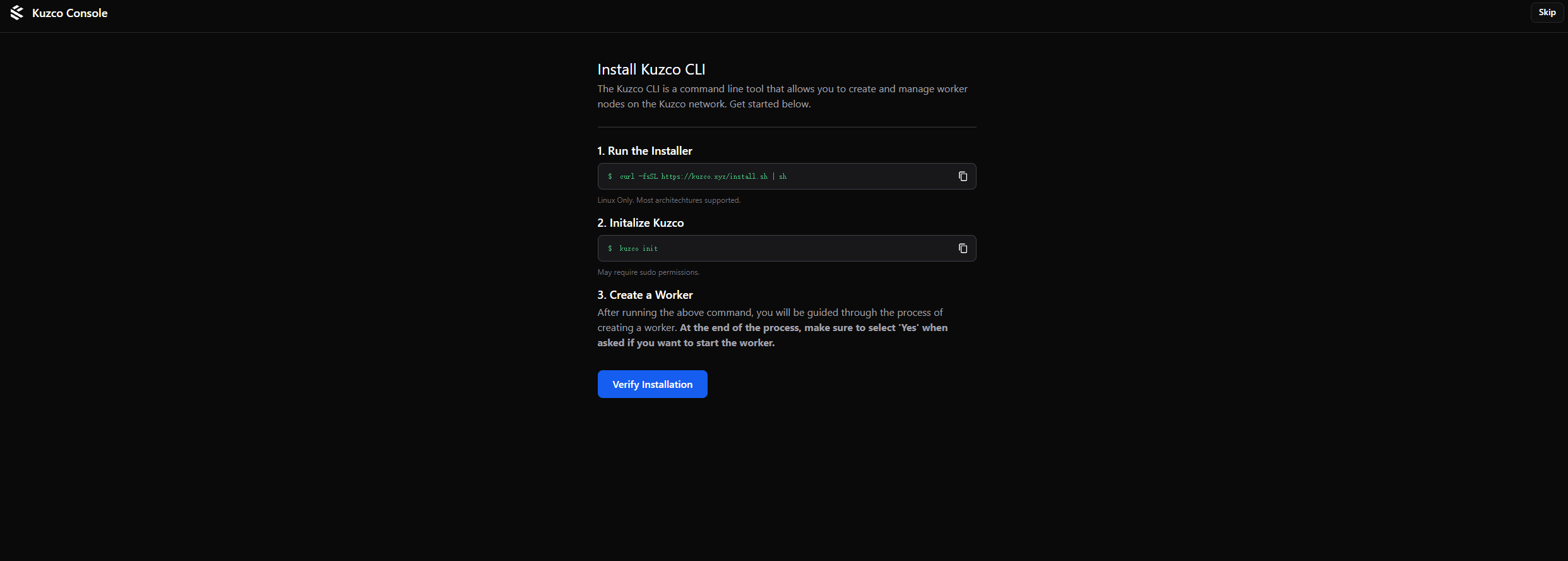Select the 'kuzco init' command text
The height and width of the screenshot is (561, 1568).
638,249
